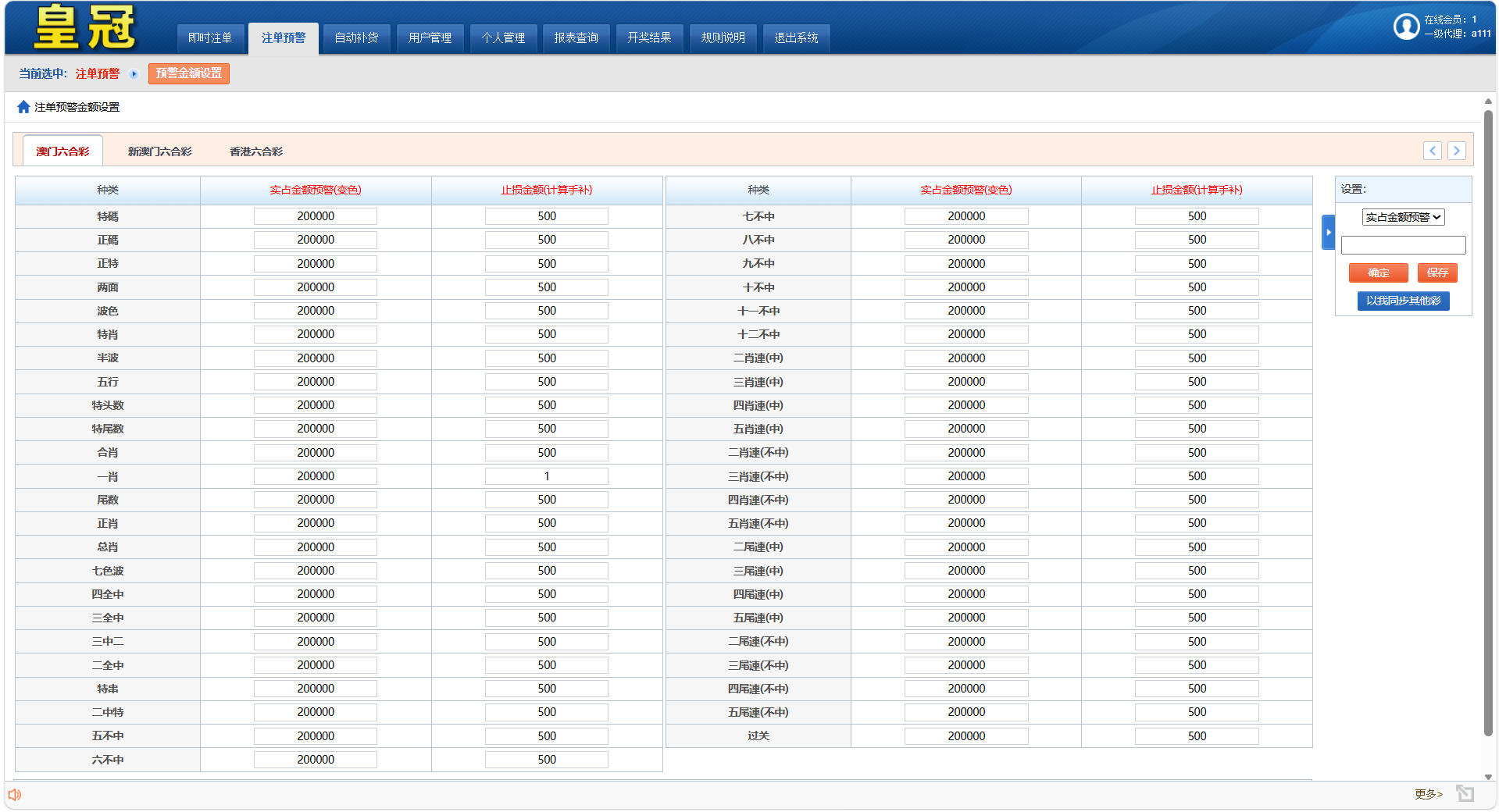Click the 皇冠 logo
Viewport: 1499px width, 812px height.
click(x=84, y=27)
